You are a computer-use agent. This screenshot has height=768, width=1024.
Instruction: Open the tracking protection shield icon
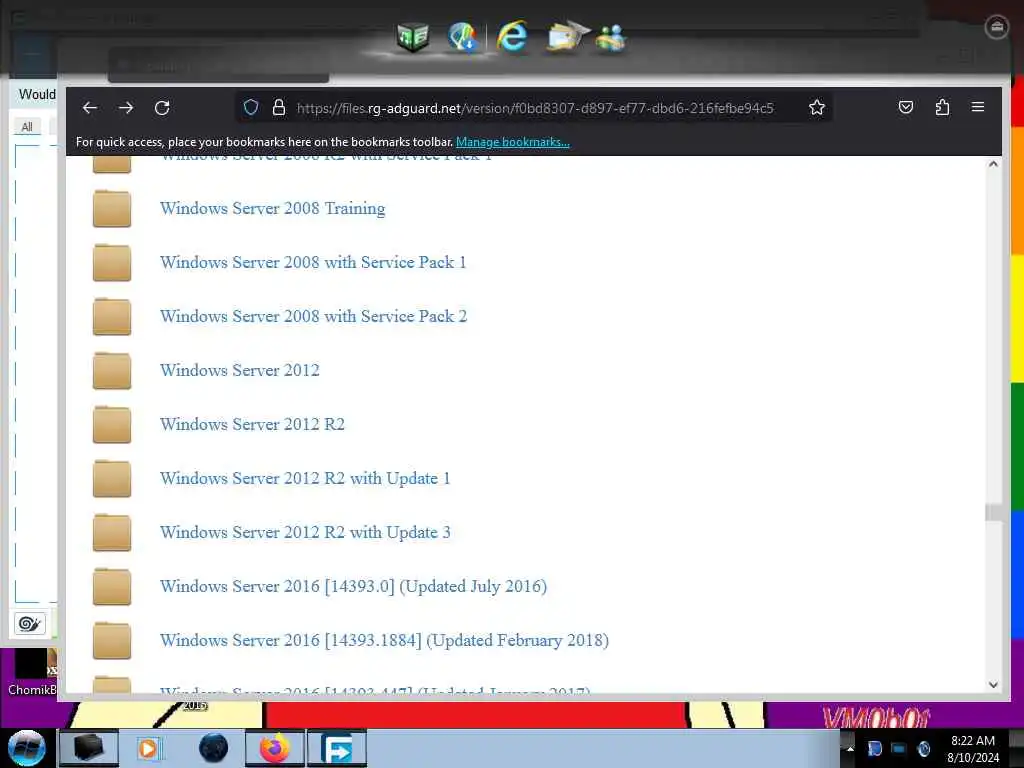click(251, 107)
